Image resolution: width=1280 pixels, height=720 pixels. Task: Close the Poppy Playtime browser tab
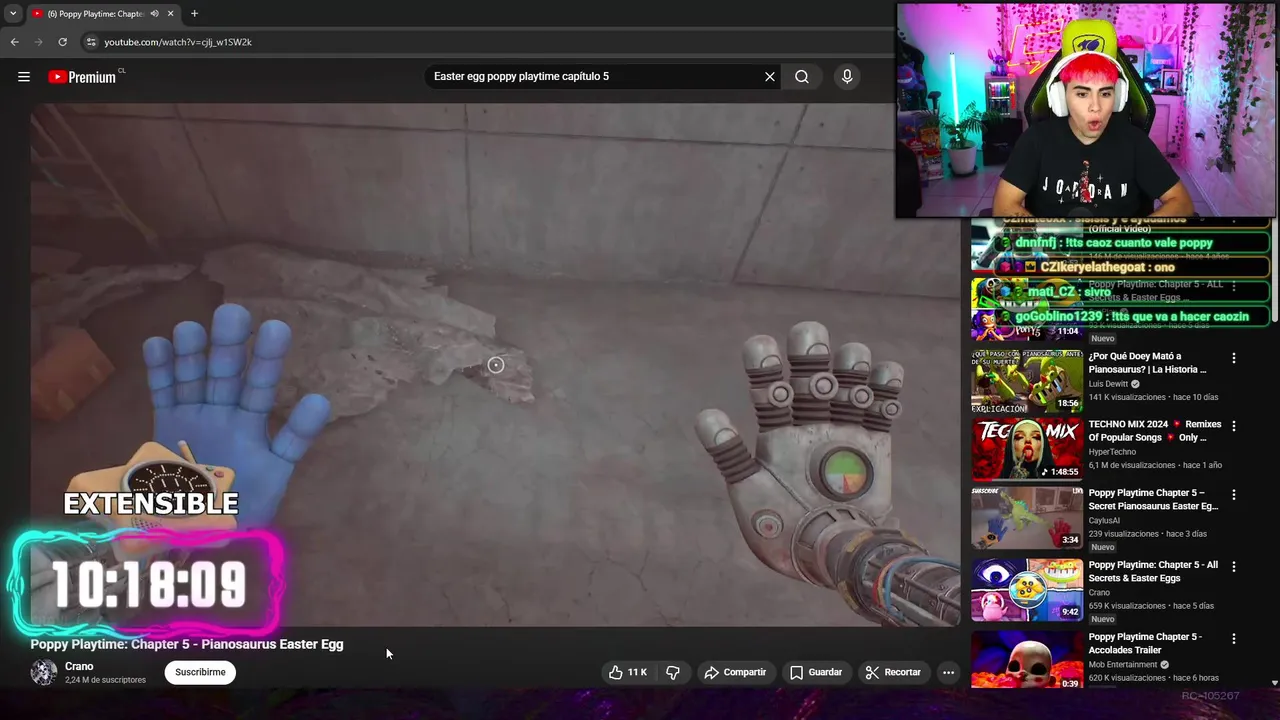pos(170,14)
